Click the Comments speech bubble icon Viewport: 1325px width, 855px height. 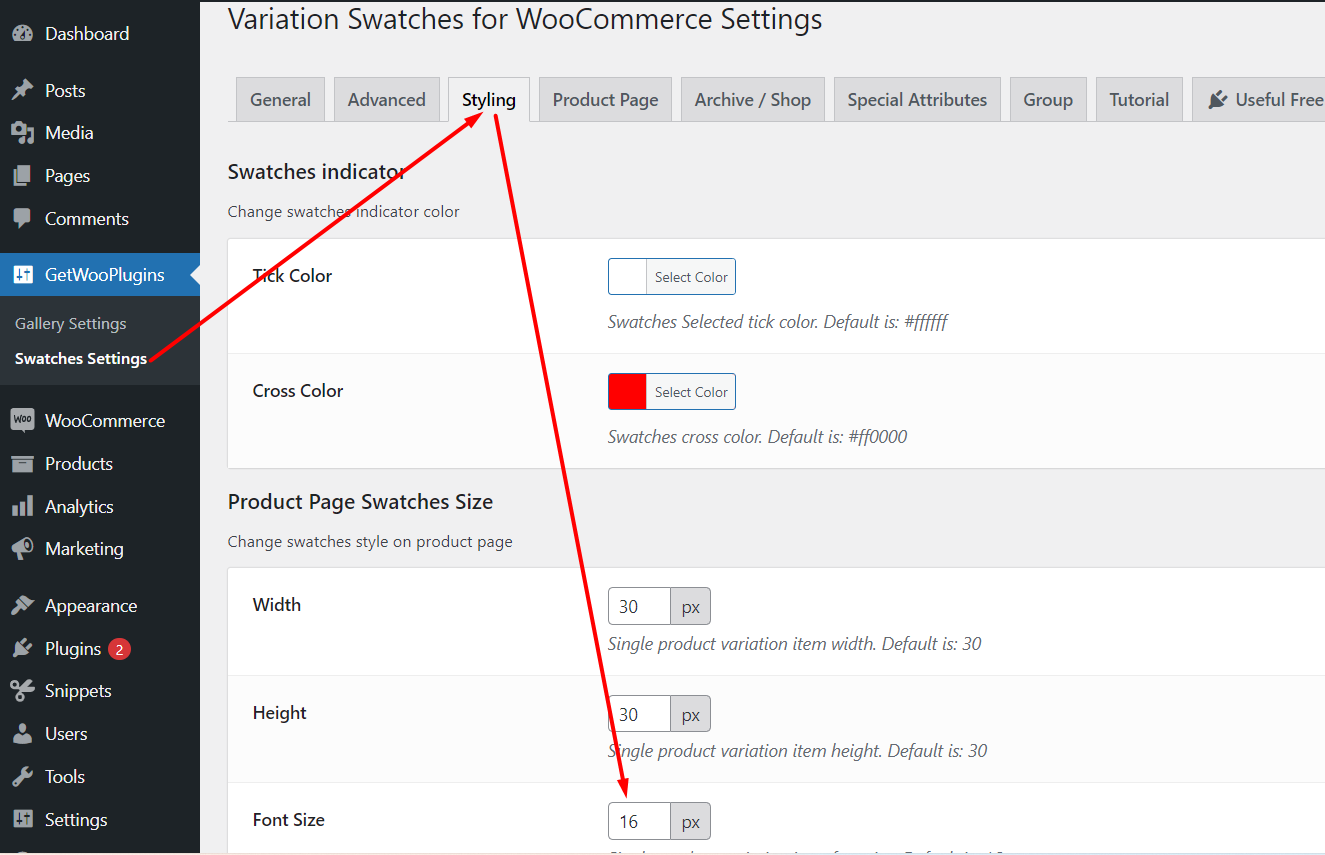[22, 218]
